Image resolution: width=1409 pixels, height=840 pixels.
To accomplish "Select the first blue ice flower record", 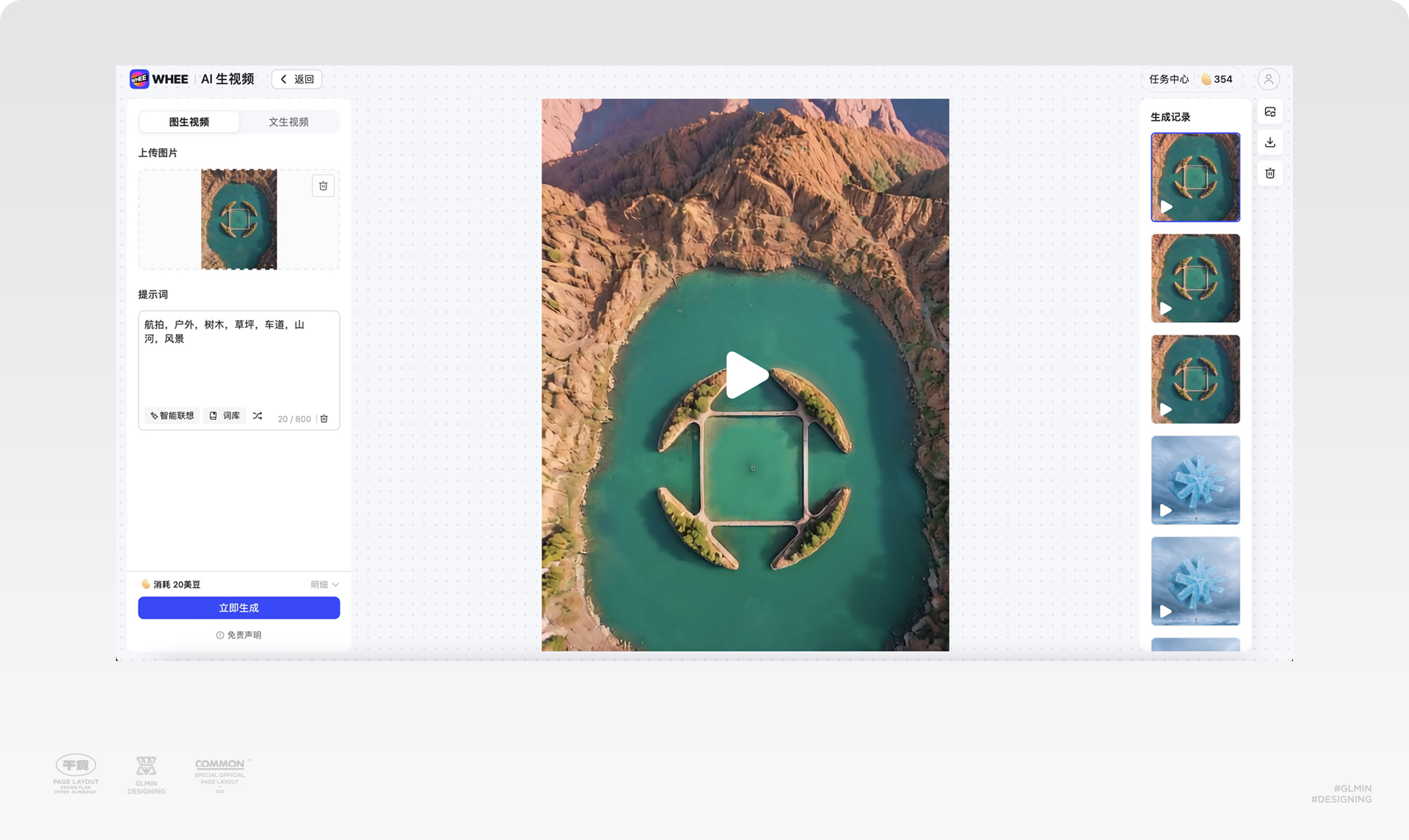I will (1195, 480).
